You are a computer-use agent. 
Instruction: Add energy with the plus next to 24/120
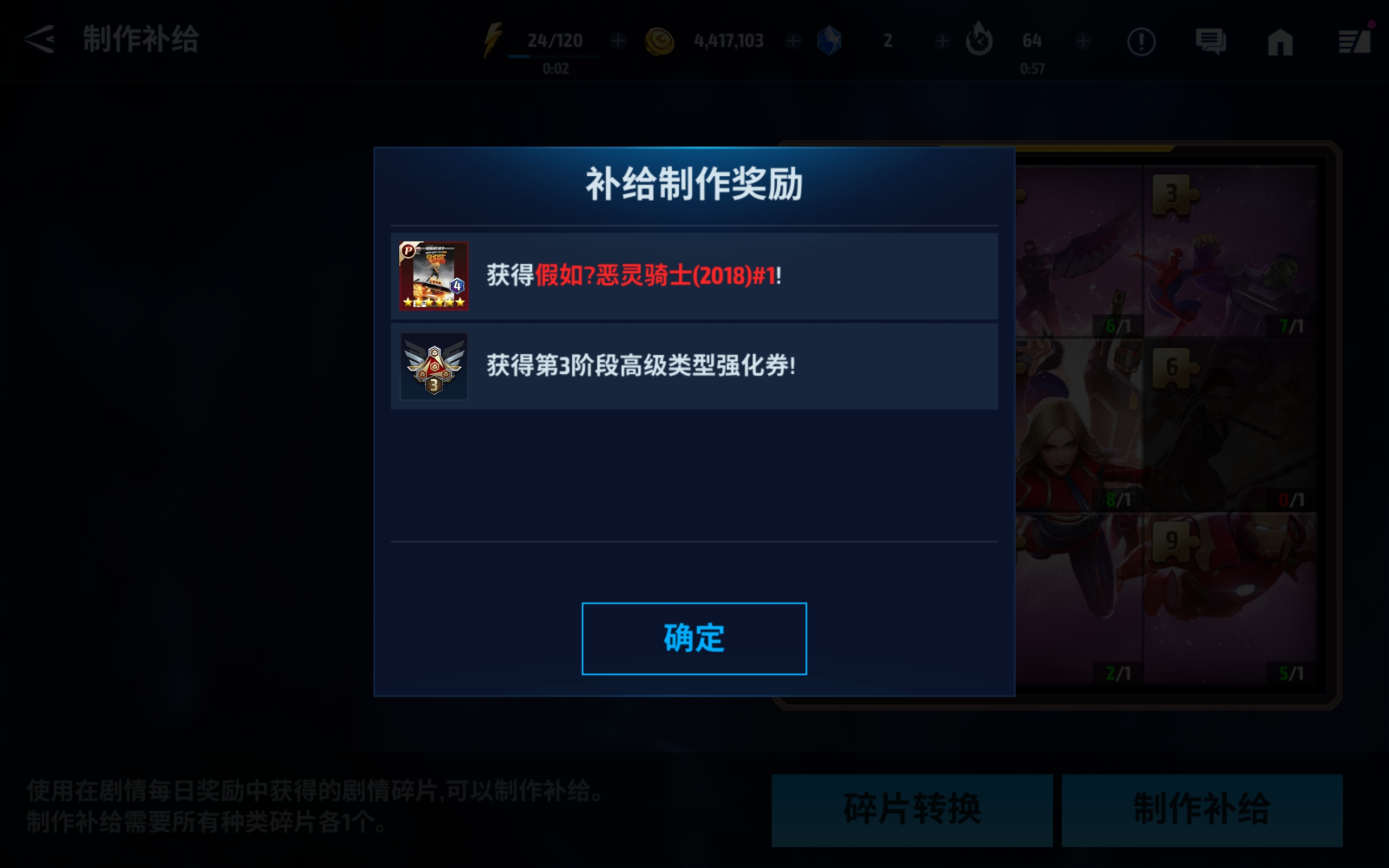coord(618,41)
